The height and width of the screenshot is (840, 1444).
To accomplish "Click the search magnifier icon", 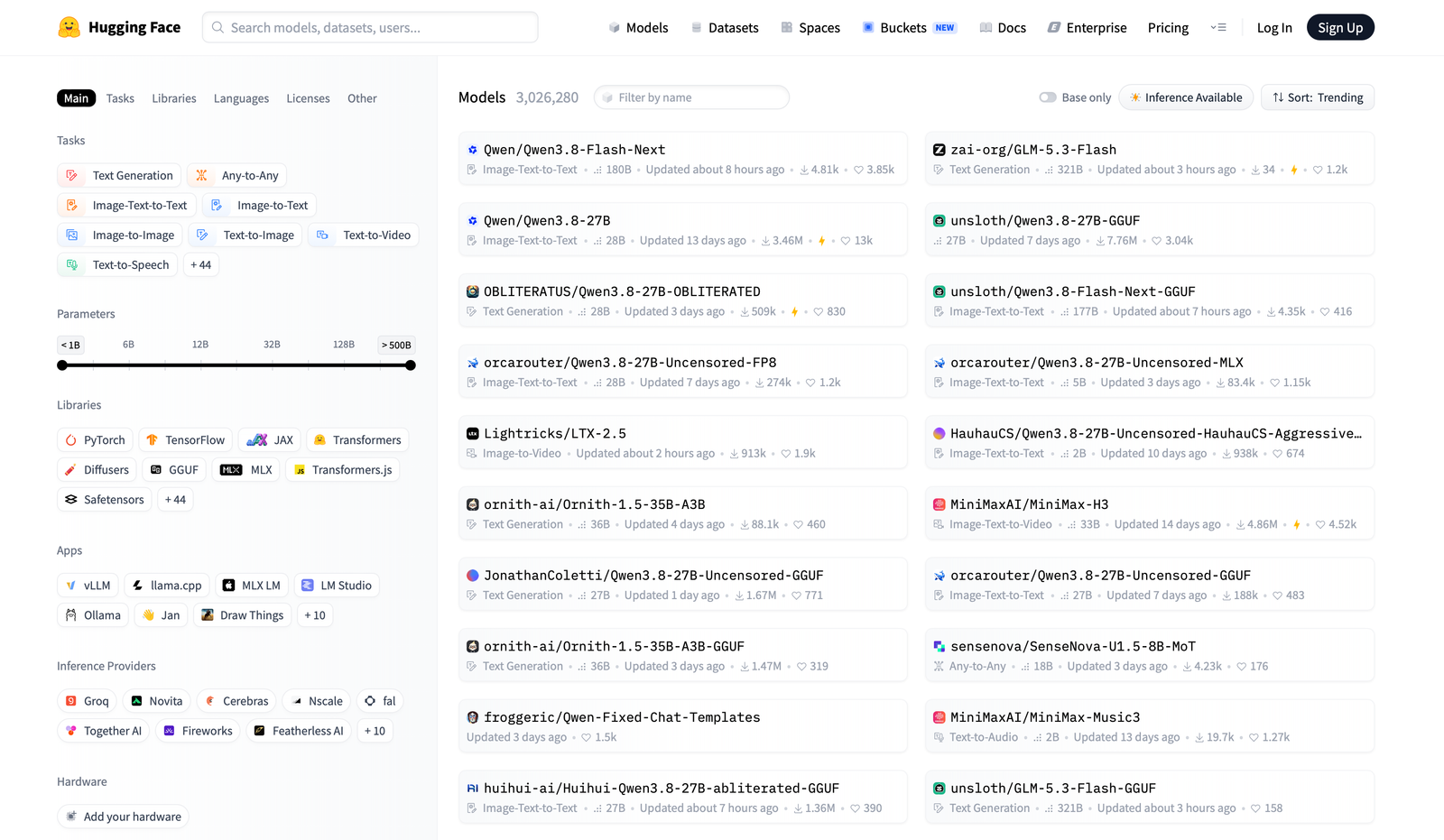I will 218,28.
